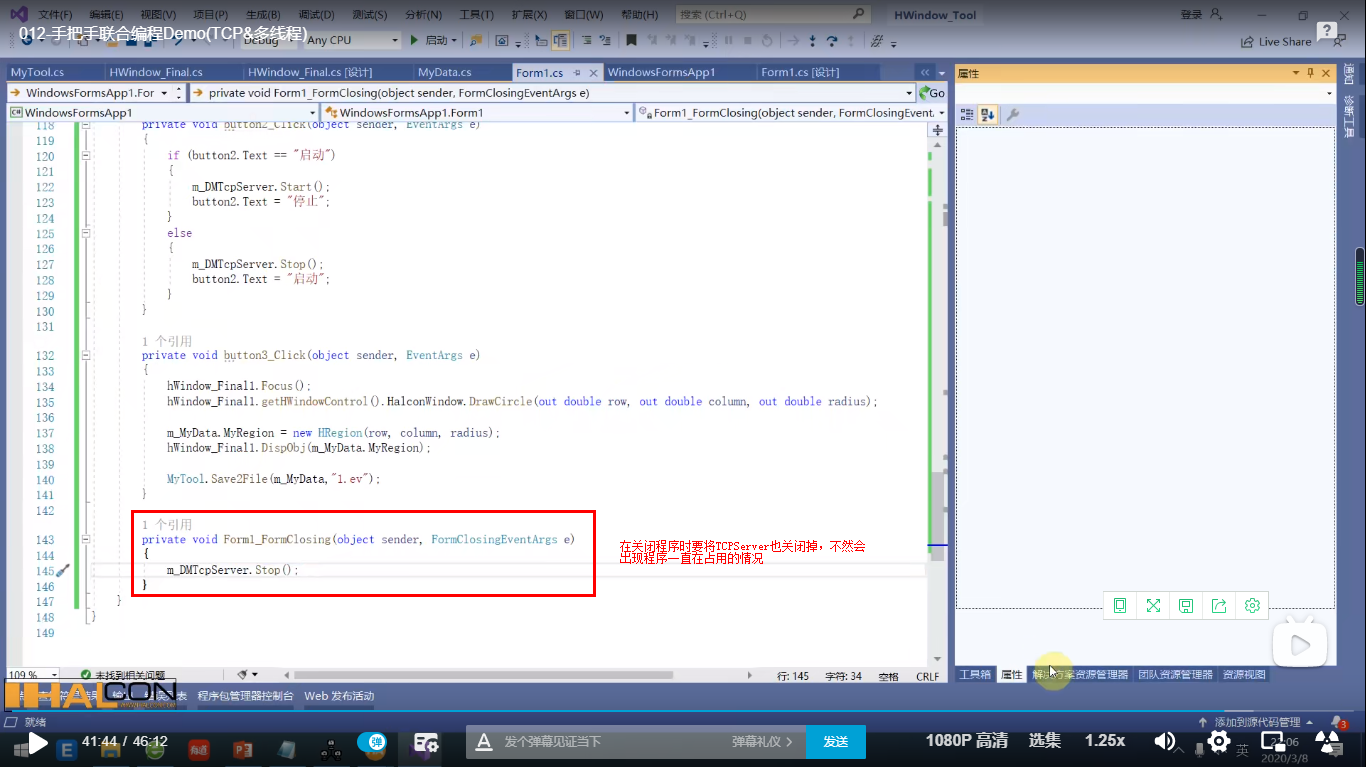Click the share icon in the green overlay toolbar
The height and width of the screenshot is (767, 1366).
(x=1218, y=605)
